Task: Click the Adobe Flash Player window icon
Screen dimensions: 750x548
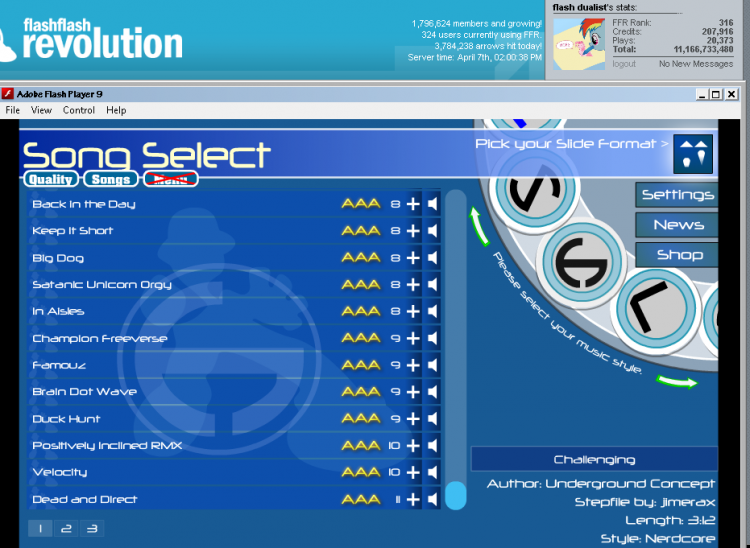Action: point(8,94)
